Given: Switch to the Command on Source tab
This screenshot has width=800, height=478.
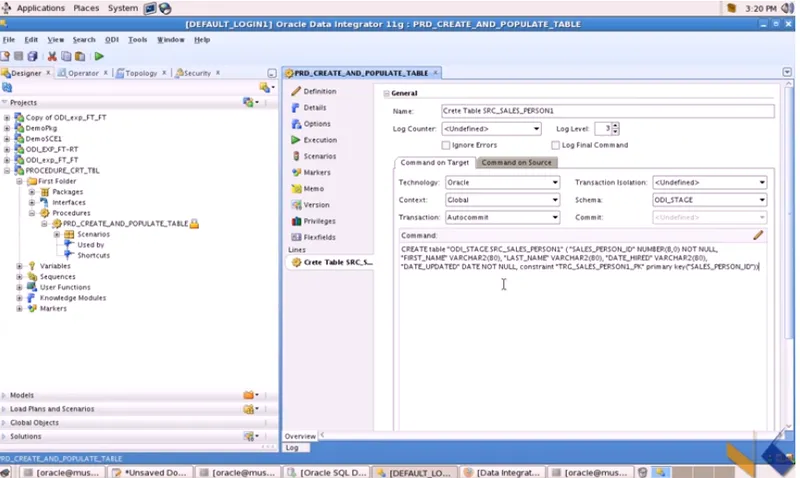Looking at the screenshot, I should coord(516,163).
